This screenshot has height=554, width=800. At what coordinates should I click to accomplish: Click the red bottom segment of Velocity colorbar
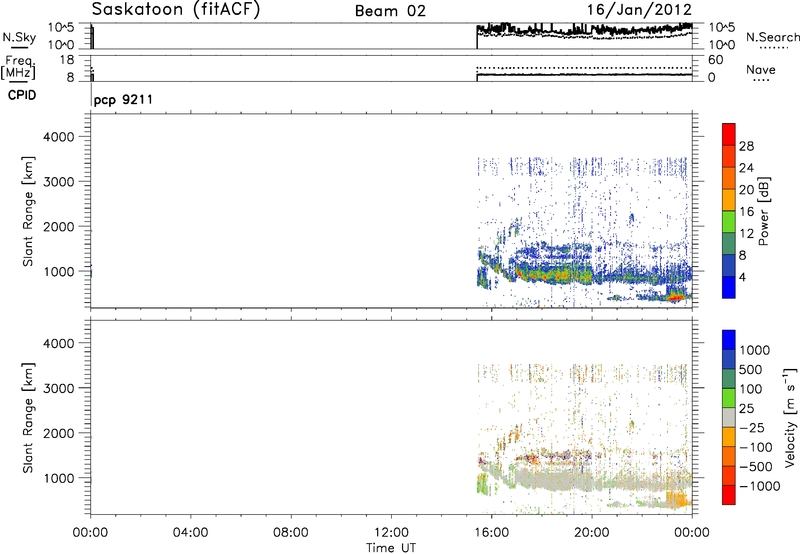click(x=729, y=495)
